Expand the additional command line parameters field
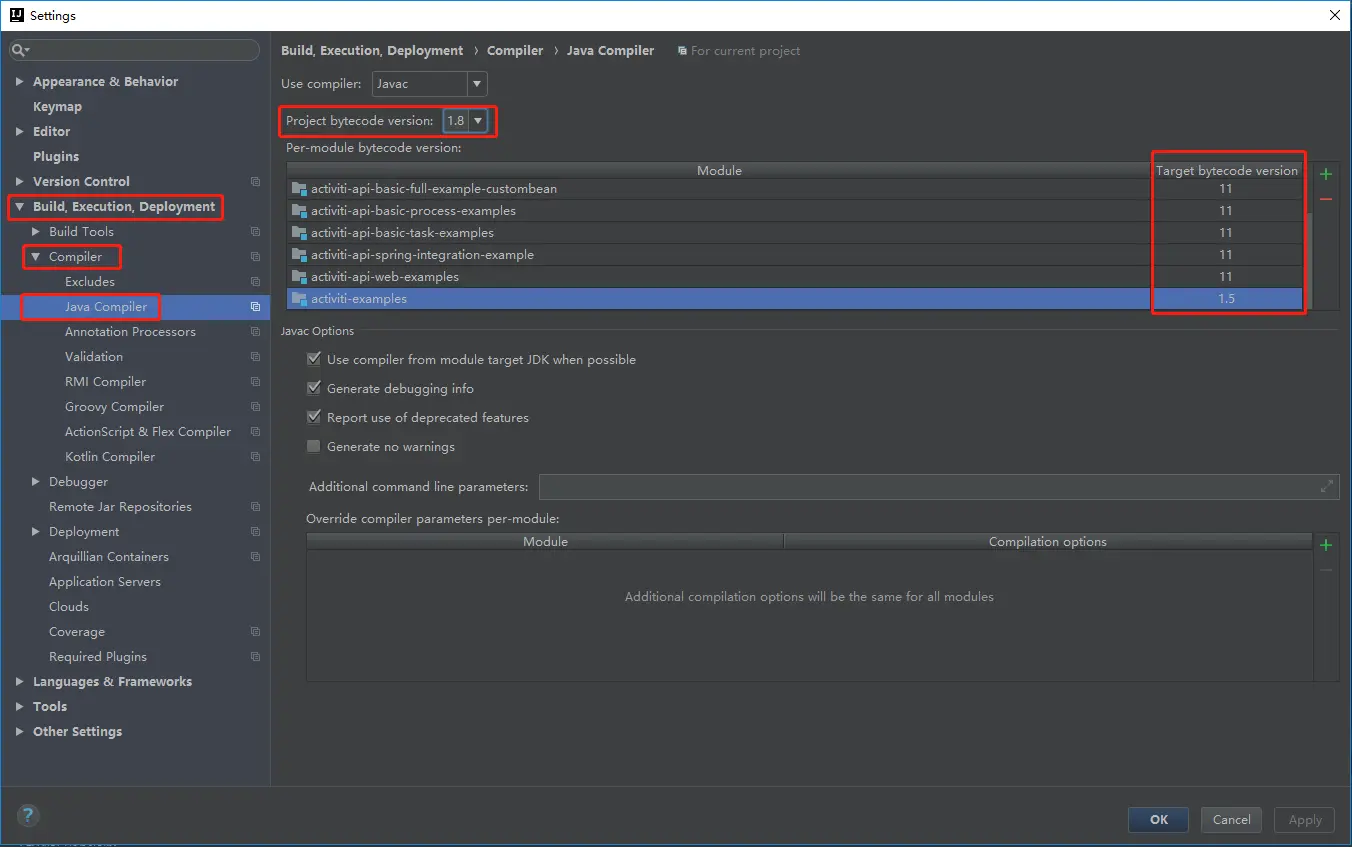The width and height of the screenshot is (1352, 847). click(1327, 487)
